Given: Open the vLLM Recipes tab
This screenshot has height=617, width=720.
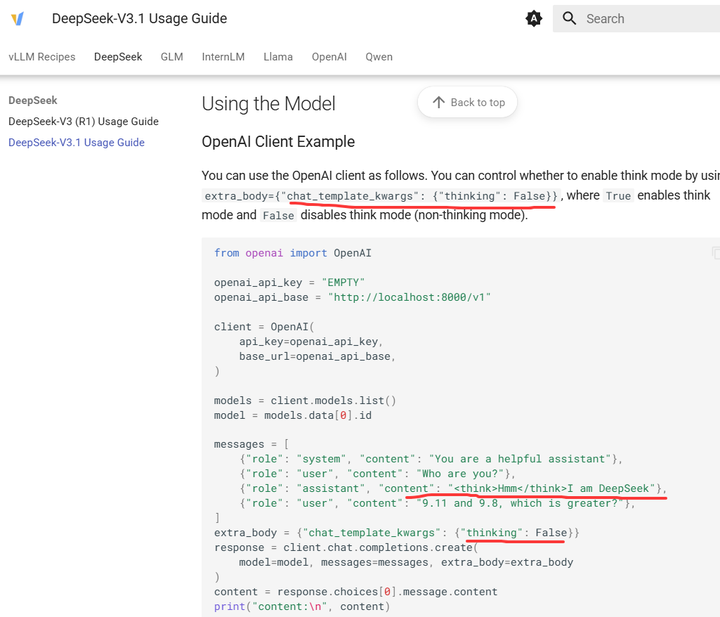Looking at the screenshot, I should click(42, 57).
